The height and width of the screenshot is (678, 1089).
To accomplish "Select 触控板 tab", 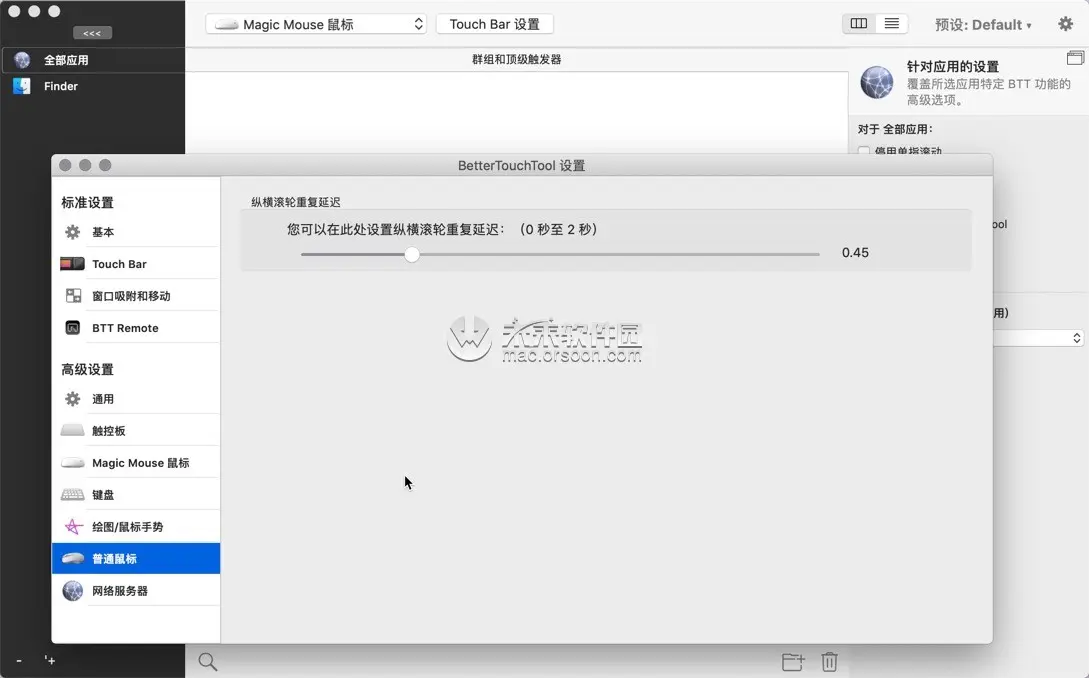I will [x=136, y=431].
